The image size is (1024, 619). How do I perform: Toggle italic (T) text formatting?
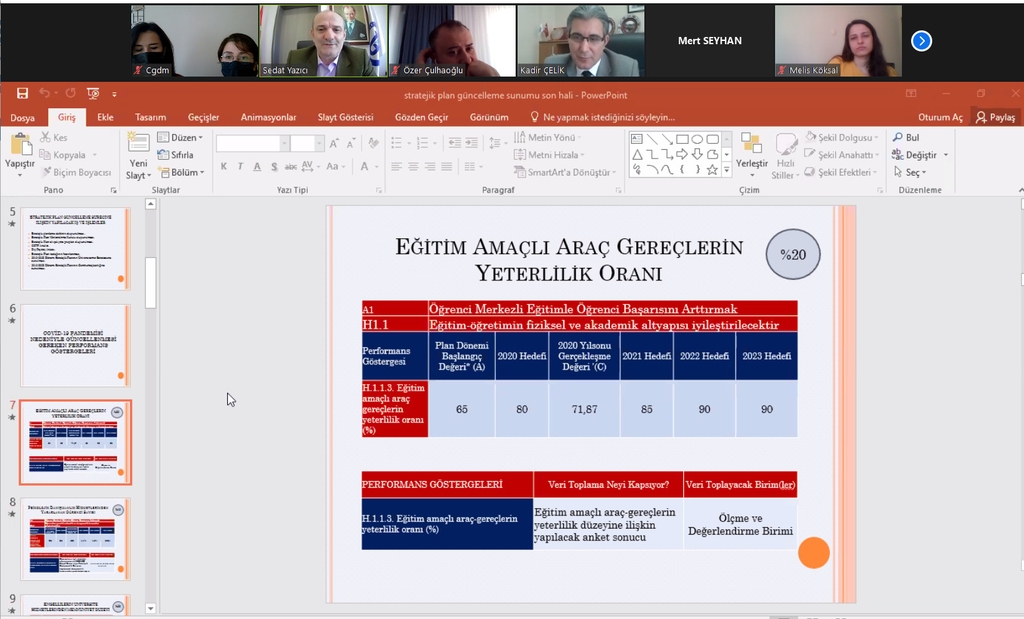pyautogui.click(x=241, y=166)
